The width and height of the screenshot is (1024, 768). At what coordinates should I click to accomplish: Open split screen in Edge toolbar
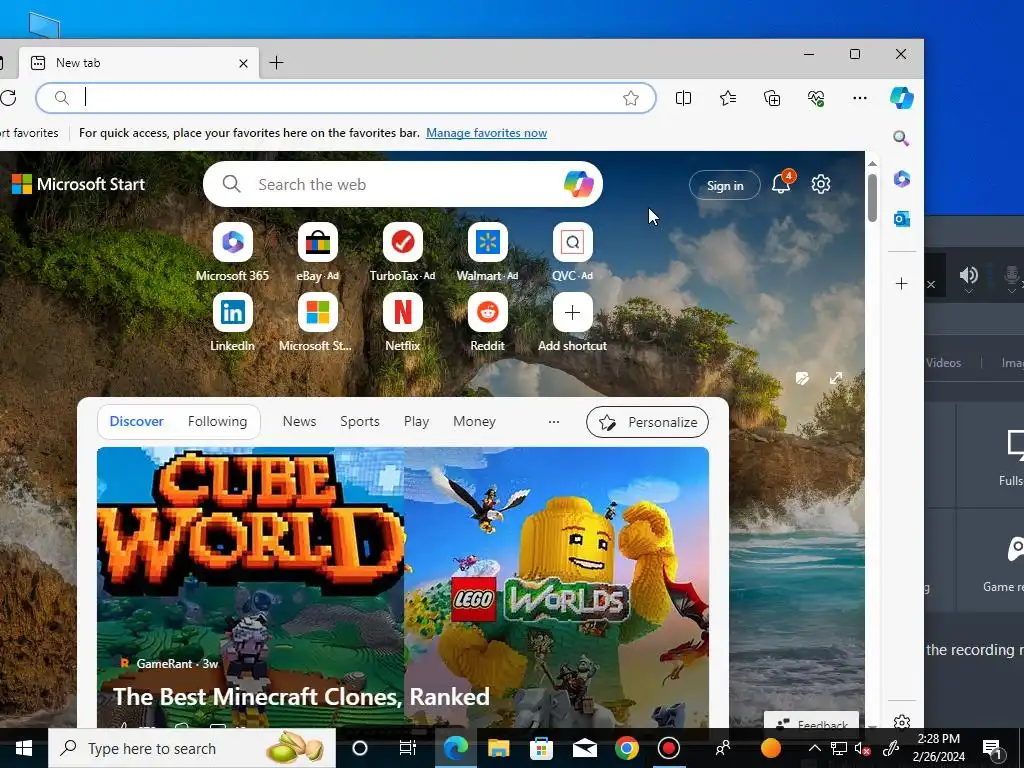pyautogui.click(x=683, y=98)
